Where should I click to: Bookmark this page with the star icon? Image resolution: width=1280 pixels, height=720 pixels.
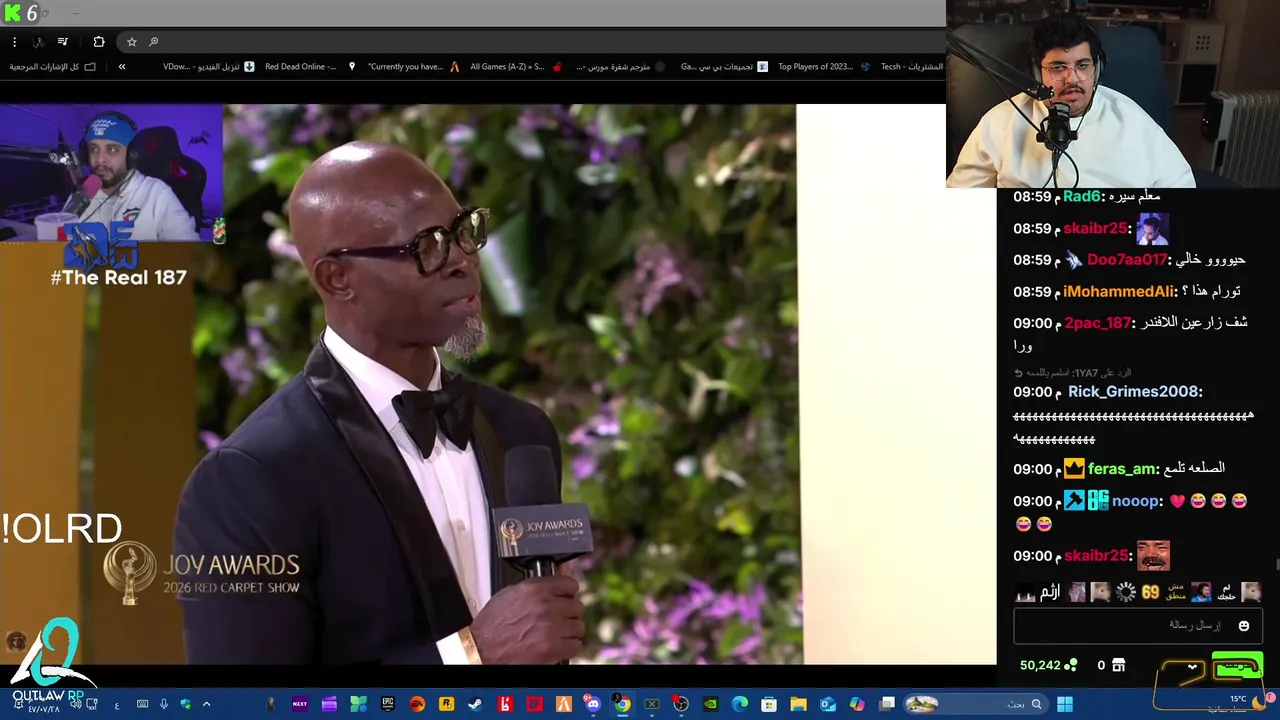click(x=131, y=42)
